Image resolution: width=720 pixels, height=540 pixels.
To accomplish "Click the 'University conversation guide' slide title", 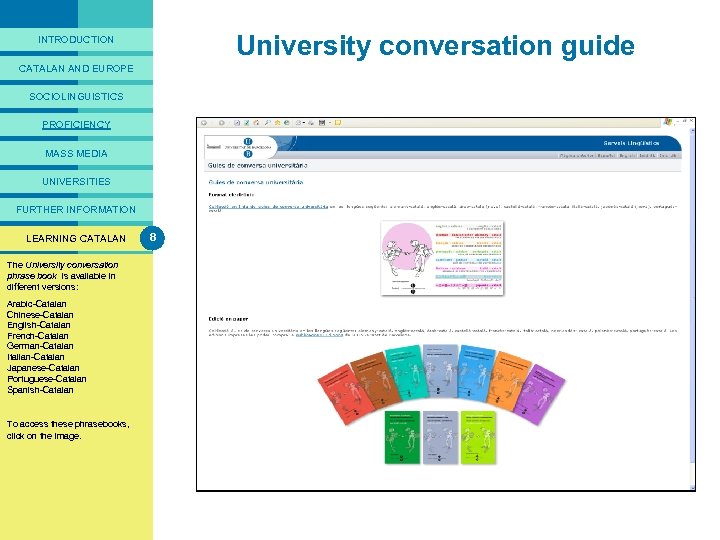I will click(x=435, y=46).
